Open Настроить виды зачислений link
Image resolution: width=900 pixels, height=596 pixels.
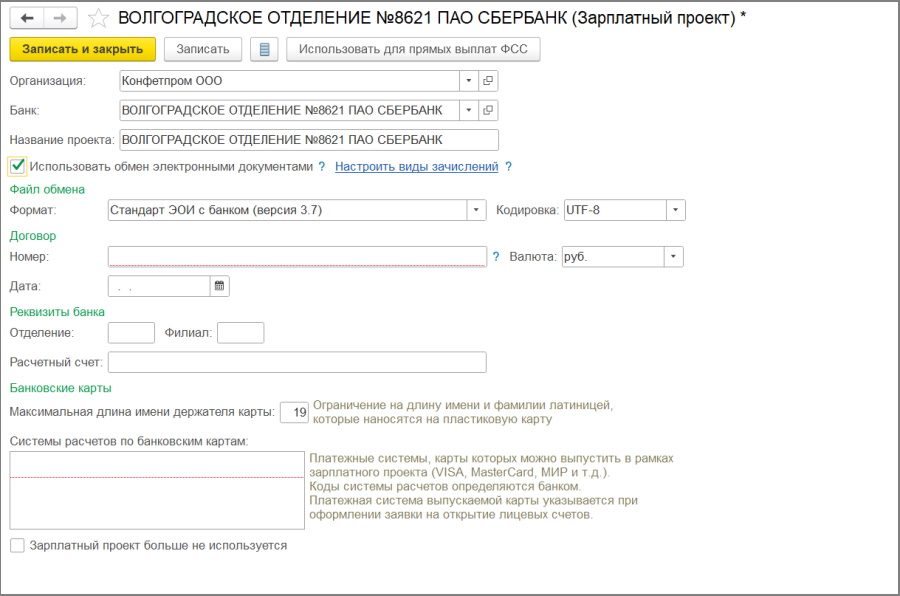pyautogui.click(x=417, y=167)
